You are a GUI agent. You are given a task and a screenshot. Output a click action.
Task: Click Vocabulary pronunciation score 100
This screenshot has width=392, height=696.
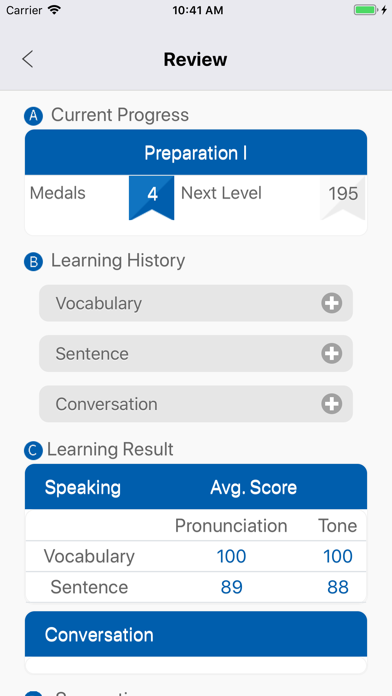click(231, 556)
